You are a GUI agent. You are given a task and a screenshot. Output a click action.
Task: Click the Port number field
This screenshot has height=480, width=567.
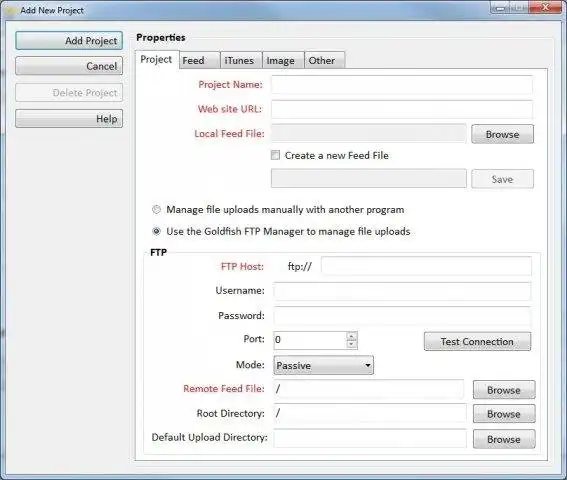[310, 340]
